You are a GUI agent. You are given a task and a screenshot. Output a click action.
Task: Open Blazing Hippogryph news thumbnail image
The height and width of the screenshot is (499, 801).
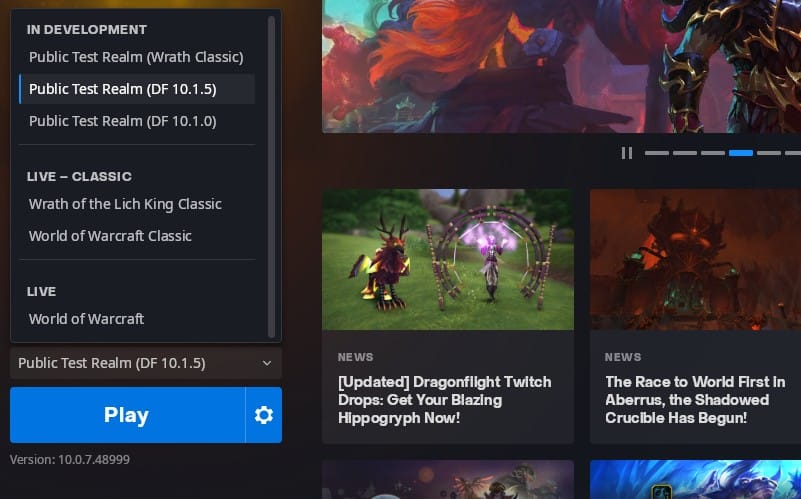(x=448, y=259)
